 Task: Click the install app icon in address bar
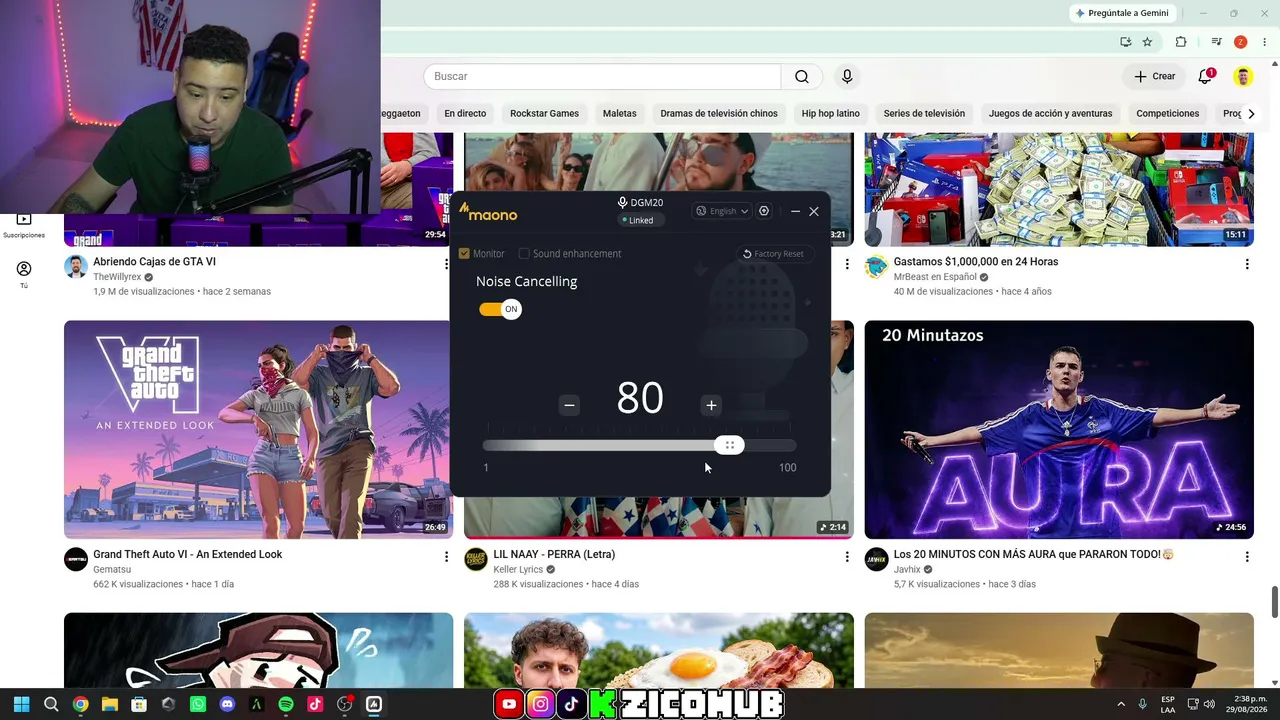point(1126,42)
